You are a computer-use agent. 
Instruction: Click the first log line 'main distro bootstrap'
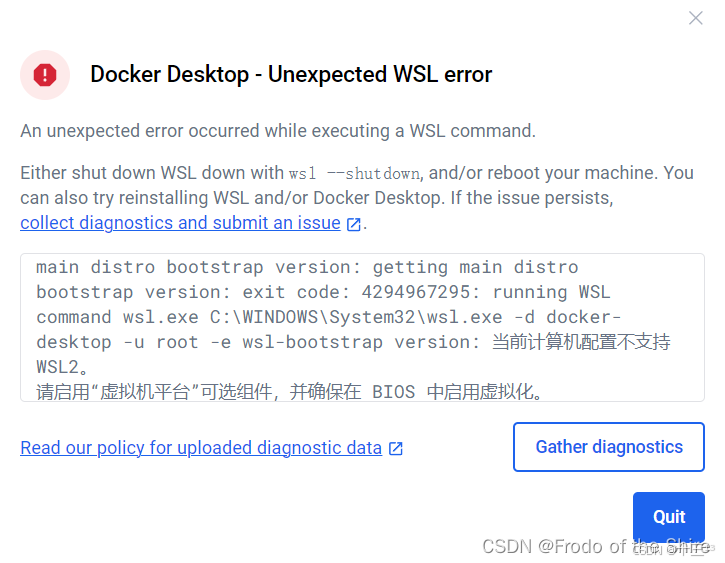tap(307, 267)
